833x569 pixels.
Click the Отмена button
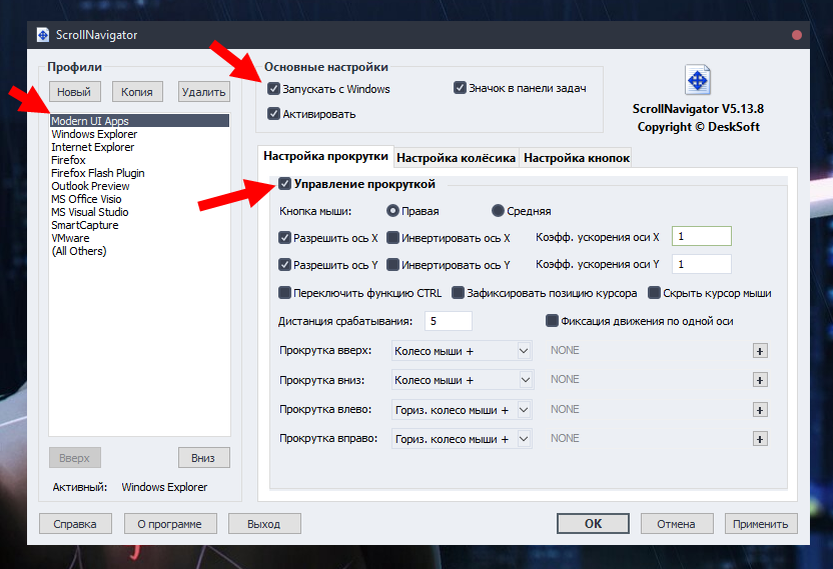click(x=676, y=524)
